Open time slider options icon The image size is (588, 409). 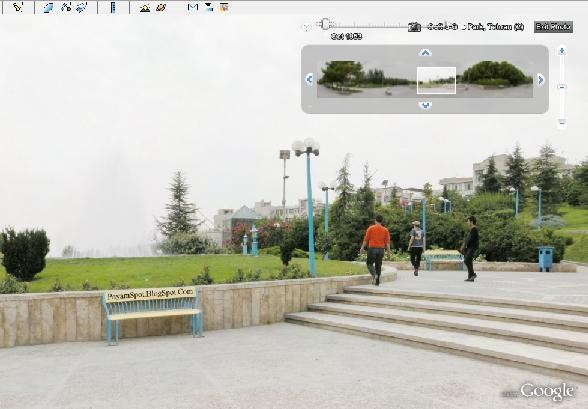point(306,27)
